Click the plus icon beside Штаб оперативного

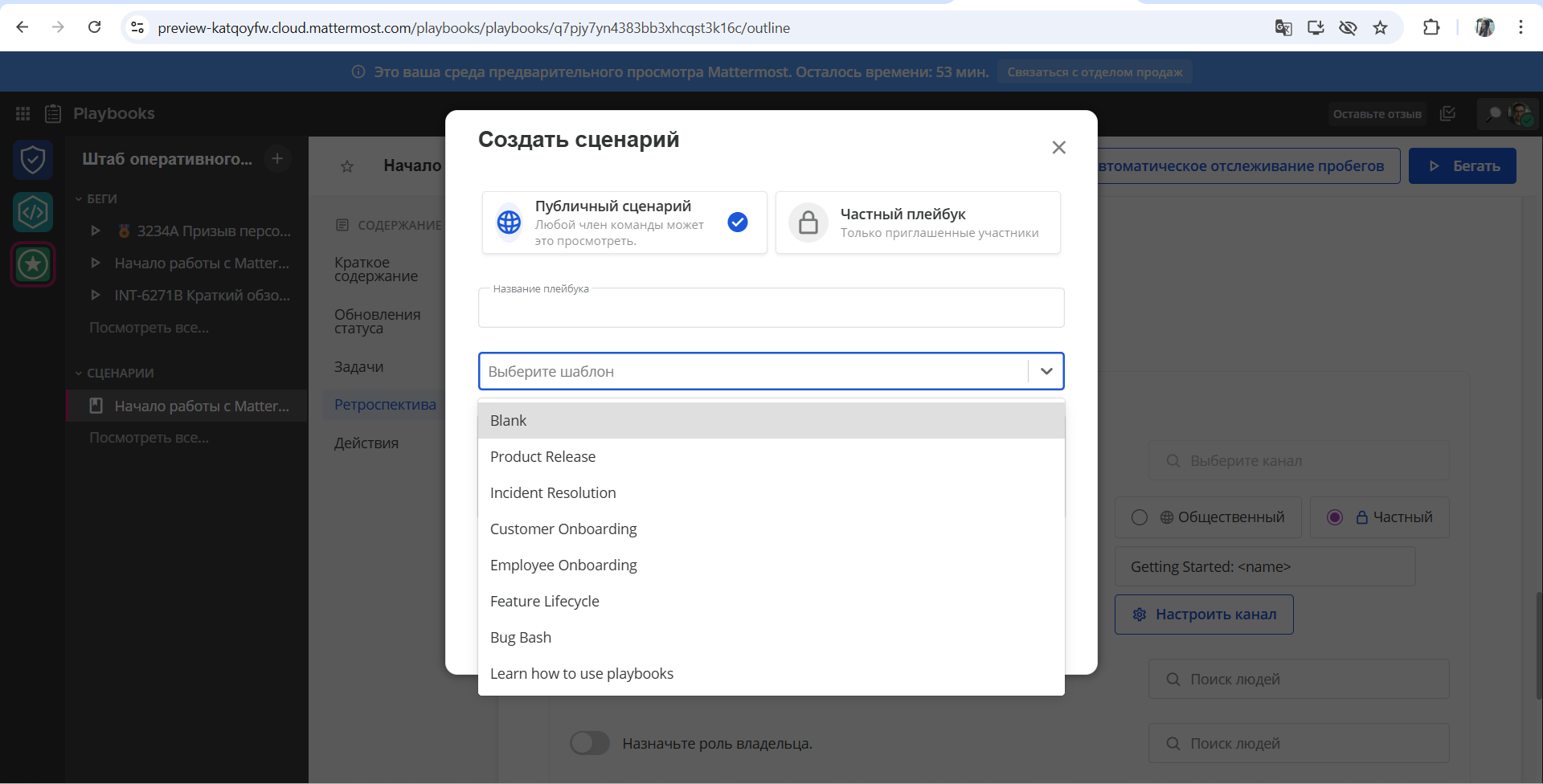click(277, 159)
